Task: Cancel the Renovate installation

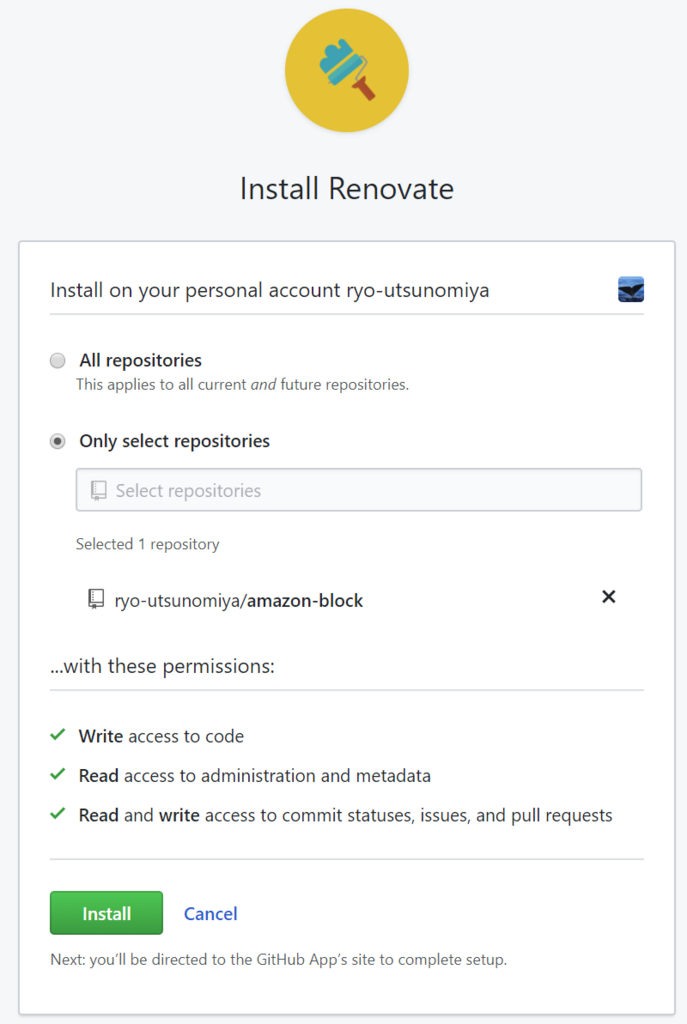Action: 210,914
